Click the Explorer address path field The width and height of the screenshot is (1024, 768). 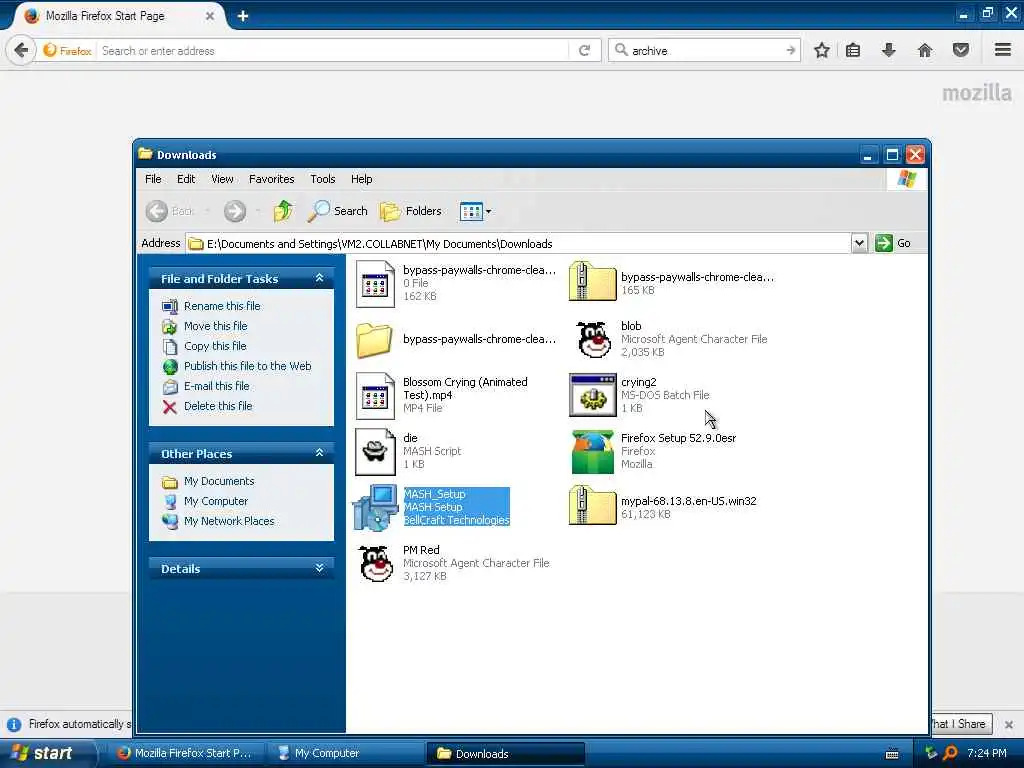(x=518, y=244)
